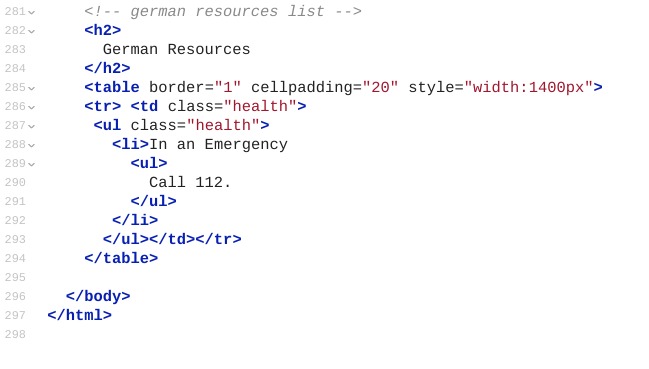Click the <tr> tag on line 286
Screen dimensions: 649x369
tap(103, 106)
